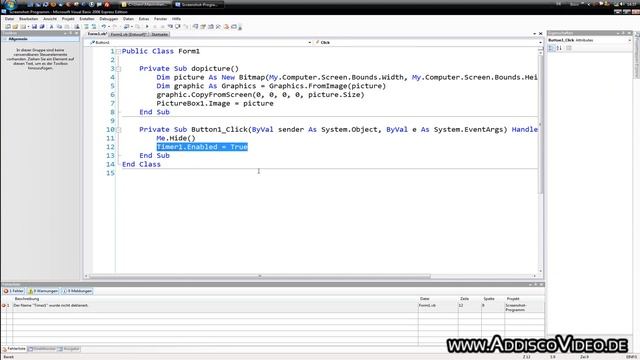The image size is (640, 360).
Task: Open Solution Explorer from toolbar icon
Action: (195, 27)
